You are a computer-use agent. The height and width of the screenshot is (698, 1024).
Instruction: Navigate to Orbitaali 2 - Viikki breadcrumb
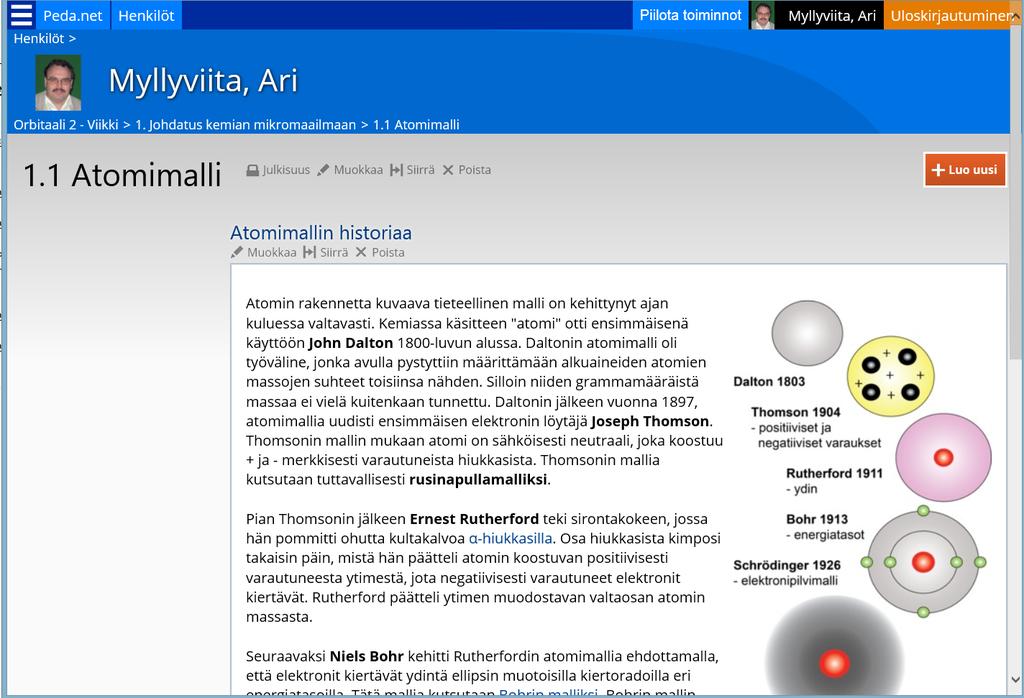tap(66, 125)
